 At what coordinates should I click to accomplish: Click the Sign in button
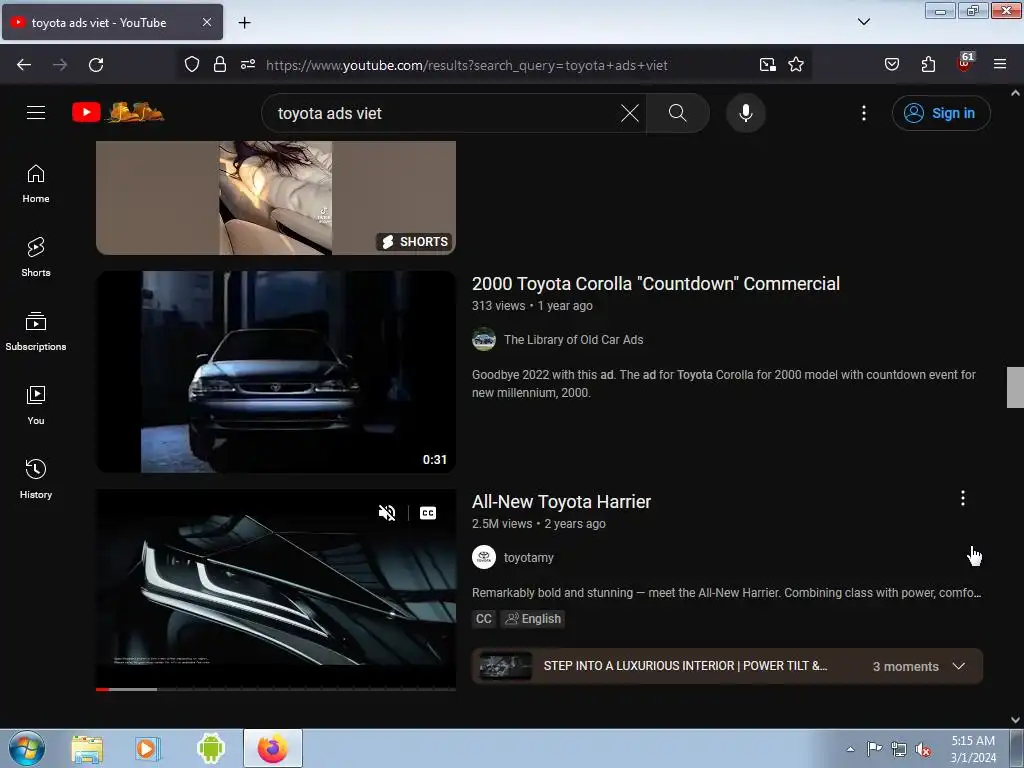941,113
